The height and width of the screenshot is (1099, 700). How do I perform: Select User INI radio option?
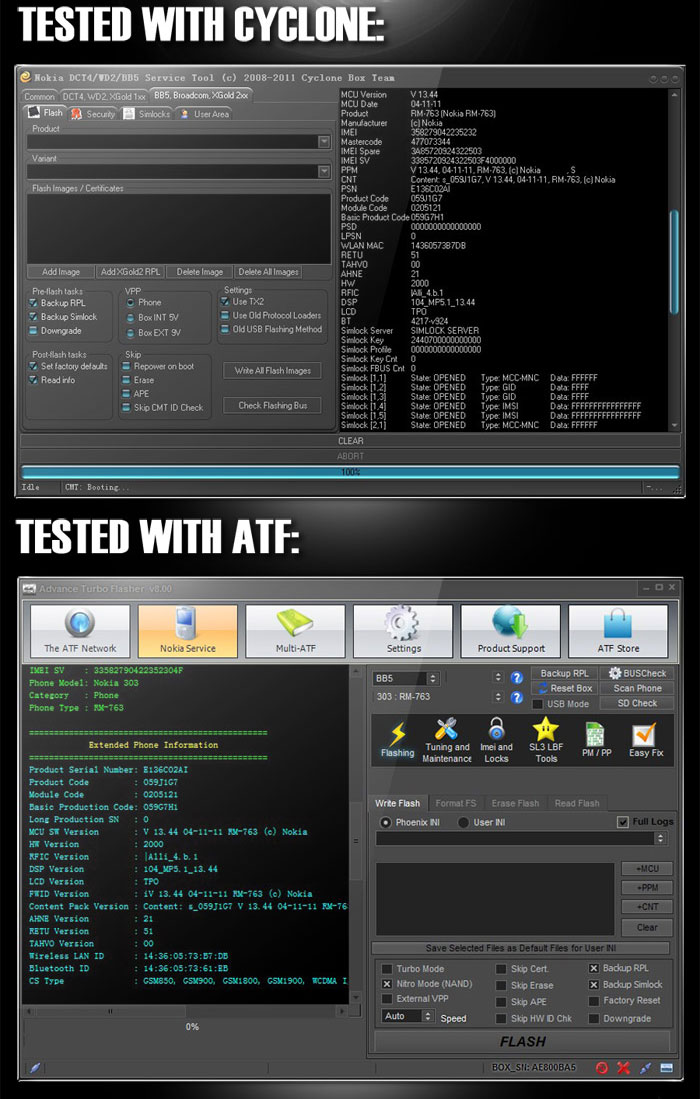coord(462,822)
